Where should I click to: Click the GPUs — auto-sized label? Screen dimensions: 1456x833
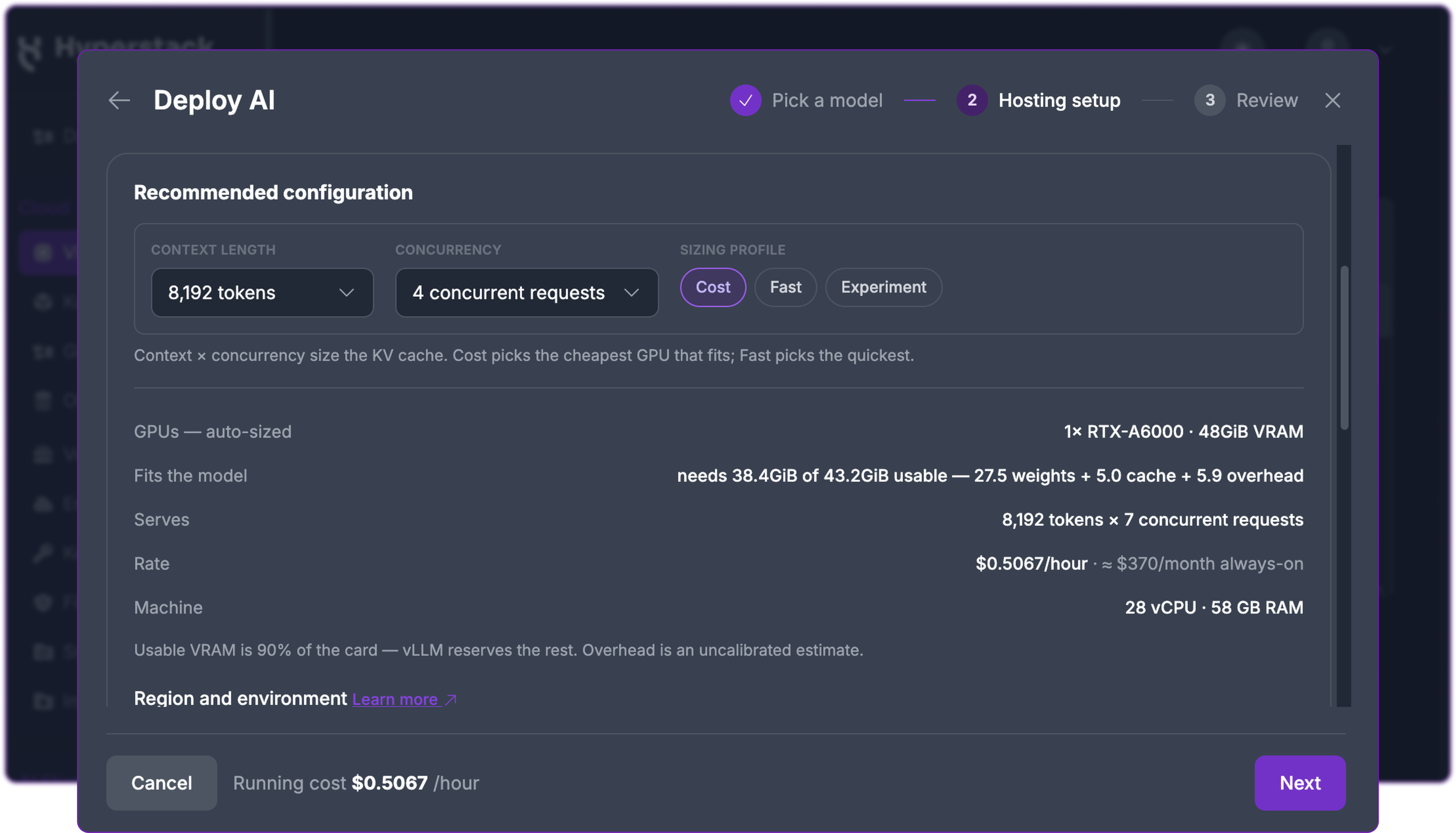pyautogui.click(x=213, y=431)
